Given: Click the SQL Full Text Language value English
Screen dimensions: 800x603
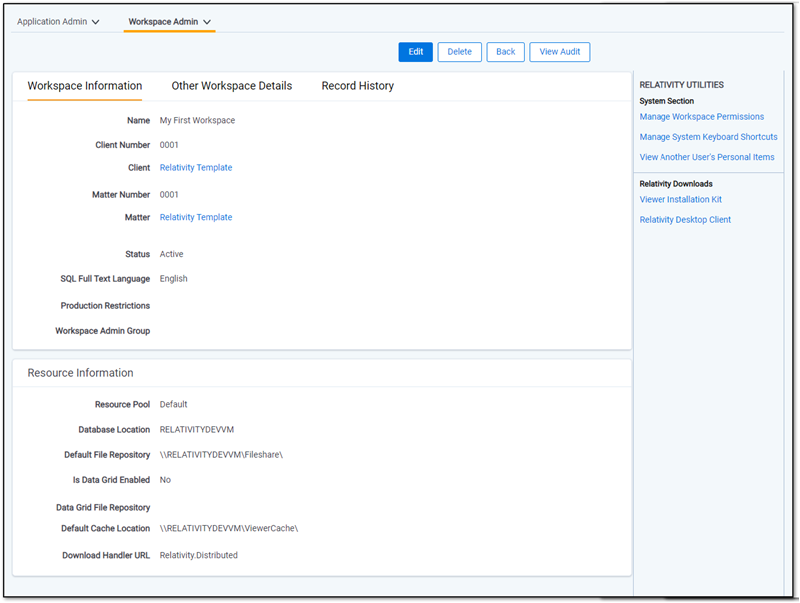Looking at the screenshot, I should point(173,279).
